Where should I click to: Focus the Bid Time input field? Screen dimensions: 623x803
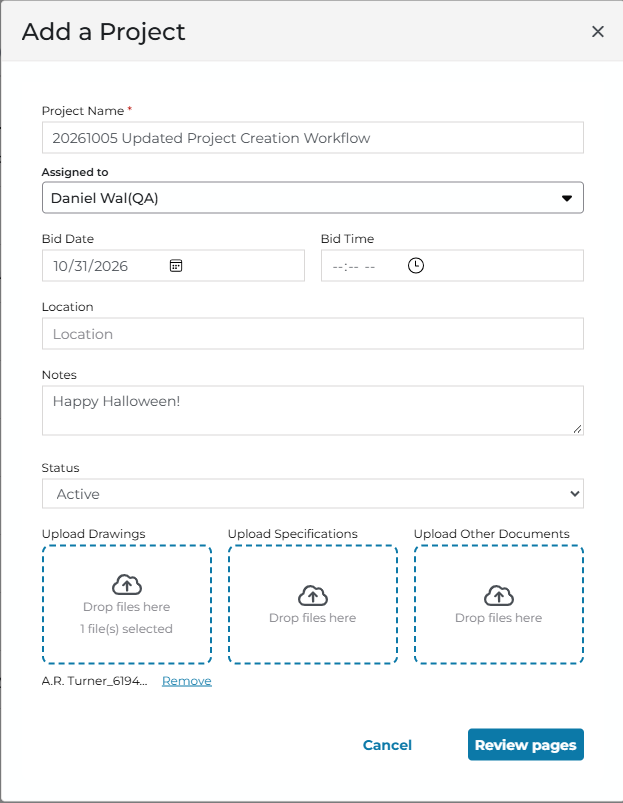click(x=452, y=266)
